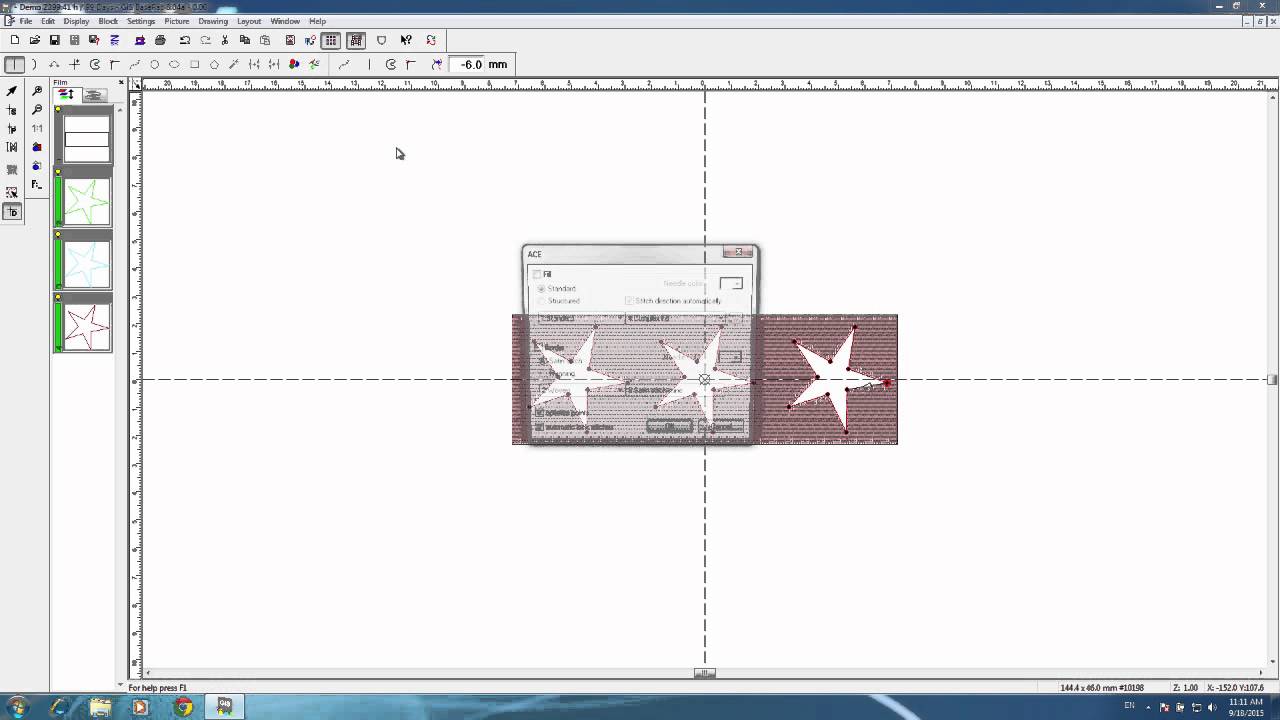Check Stitch direction automatically
1280x720 pixels.
[x=629, y=300]
